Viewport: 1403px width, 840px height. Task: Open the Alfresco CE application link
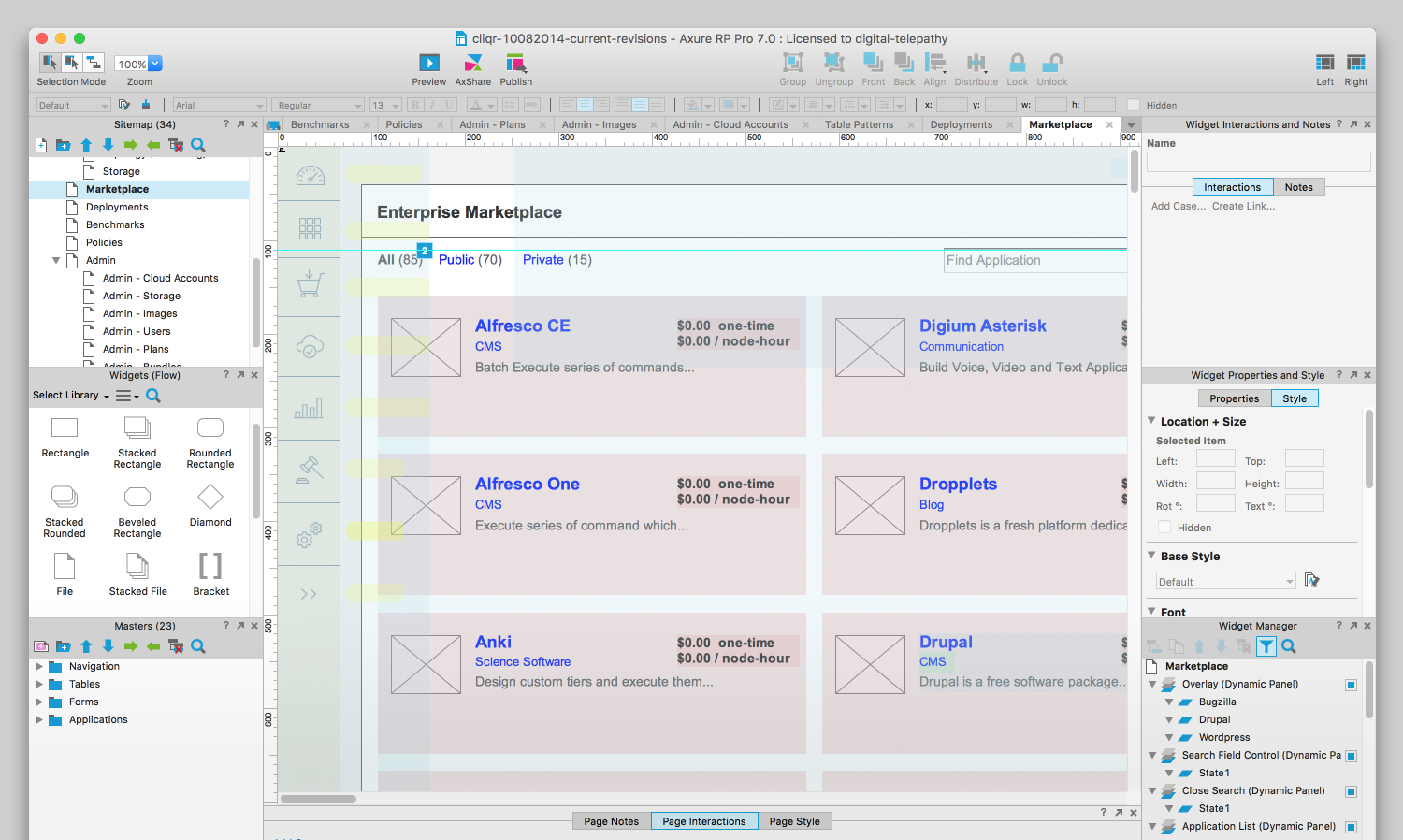pos(522,326)
